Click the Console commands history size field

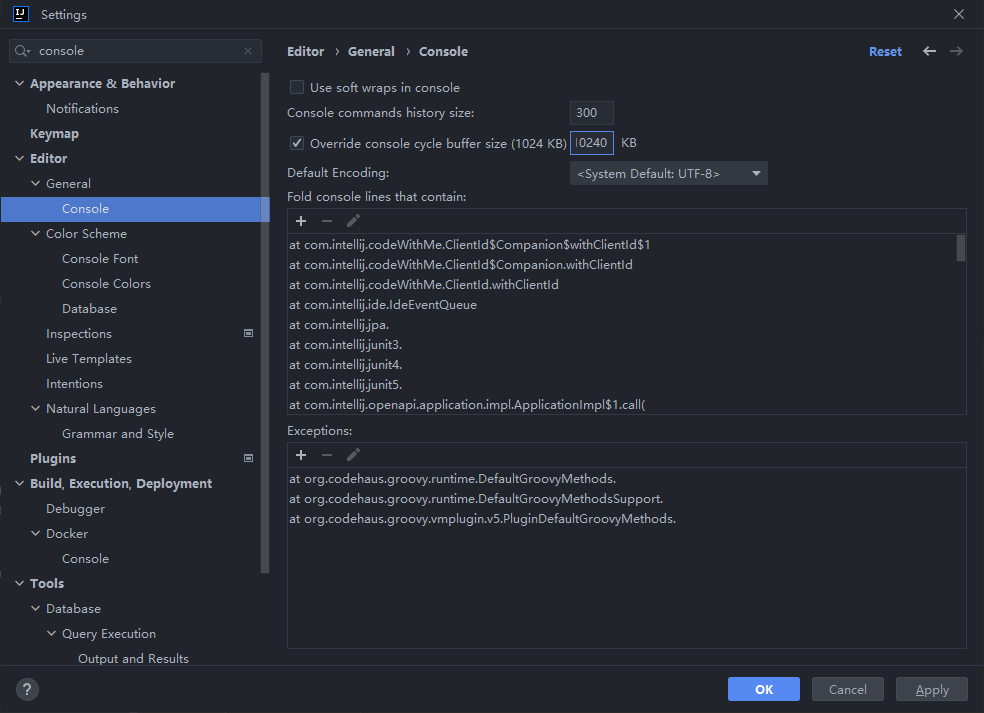point(591,114)
